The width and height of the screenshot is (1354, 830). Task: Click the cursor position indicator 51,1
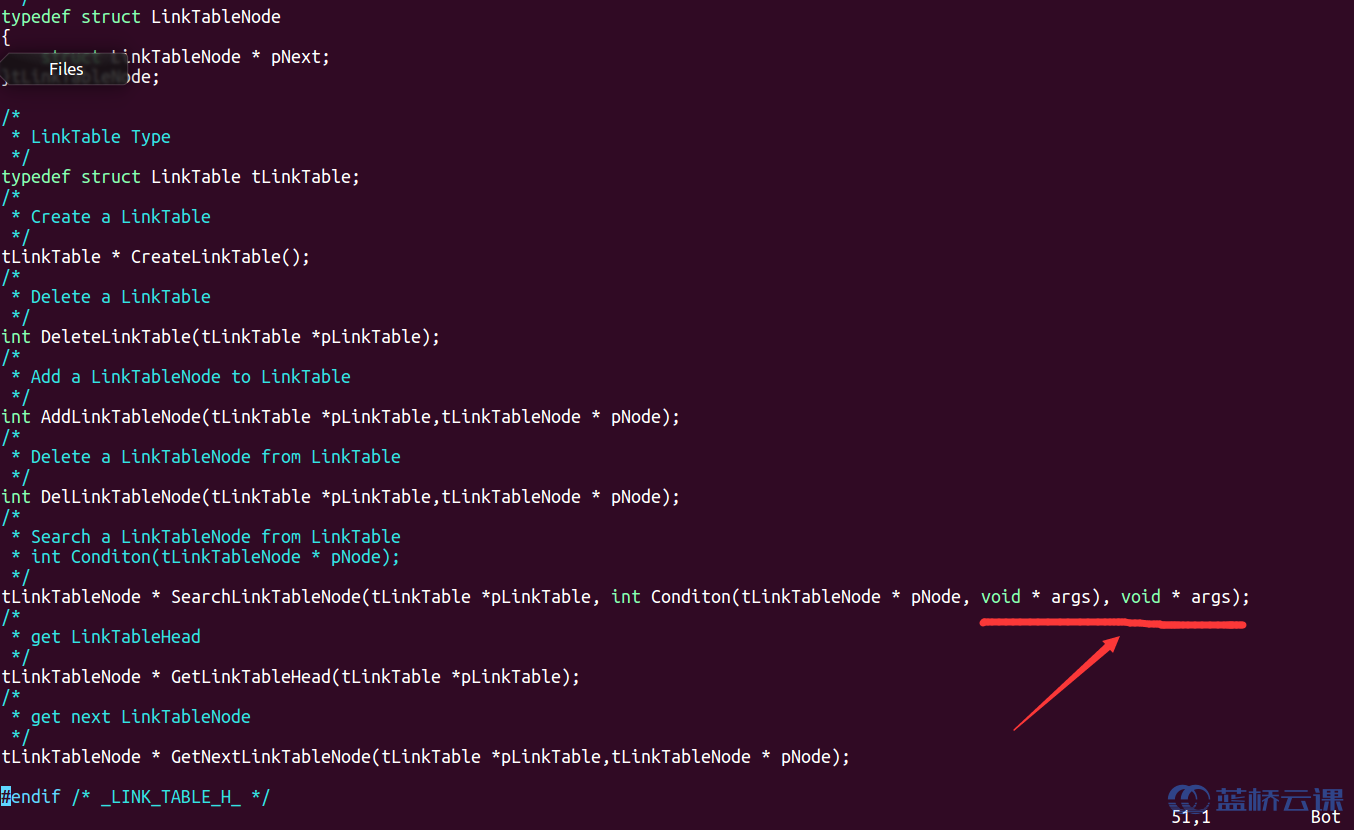coord(1190,817)
